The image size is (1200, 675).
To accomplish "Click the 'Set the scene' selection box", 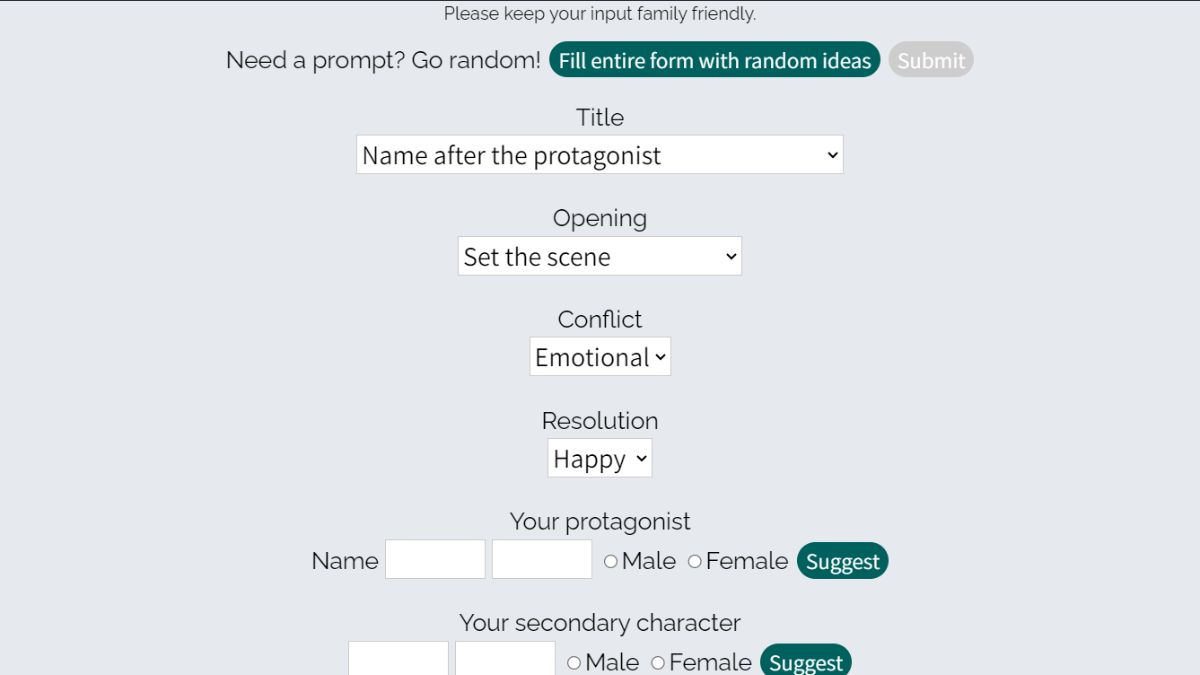I will 599,256.
